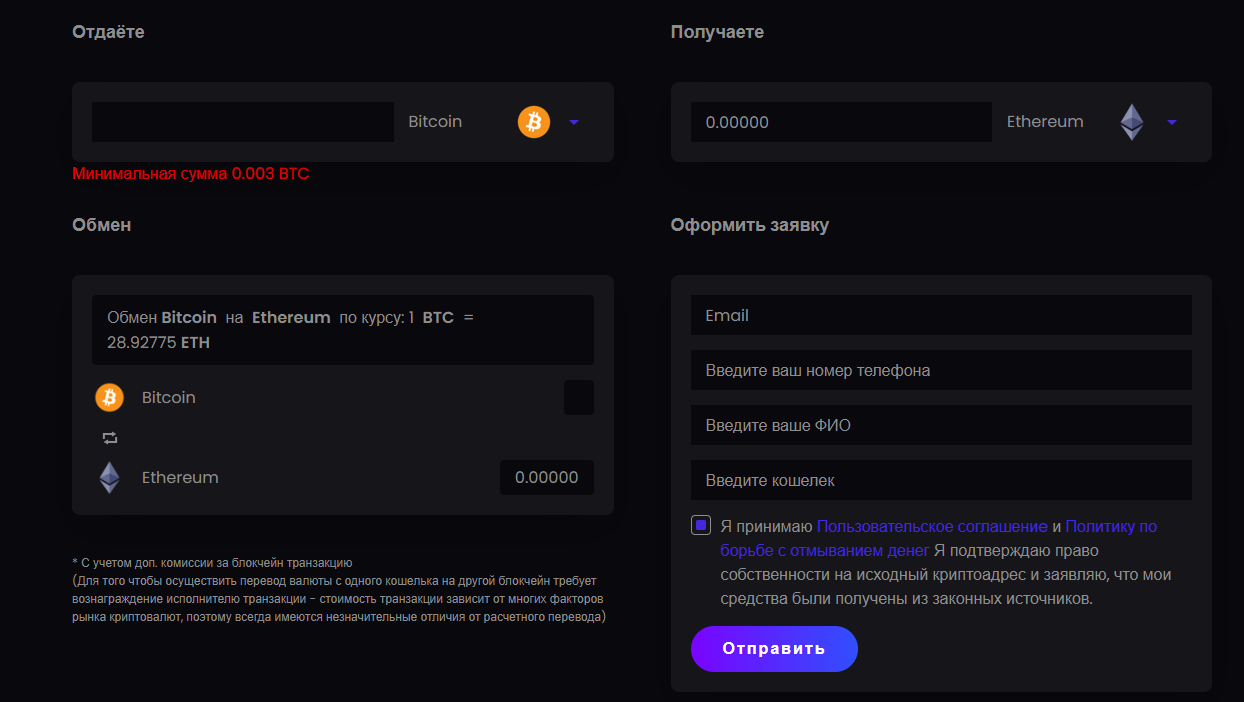
Task: Click the Ethereum 0.00000 box in exchange summary
Action: pyautogui.click(x=546, y=478)
